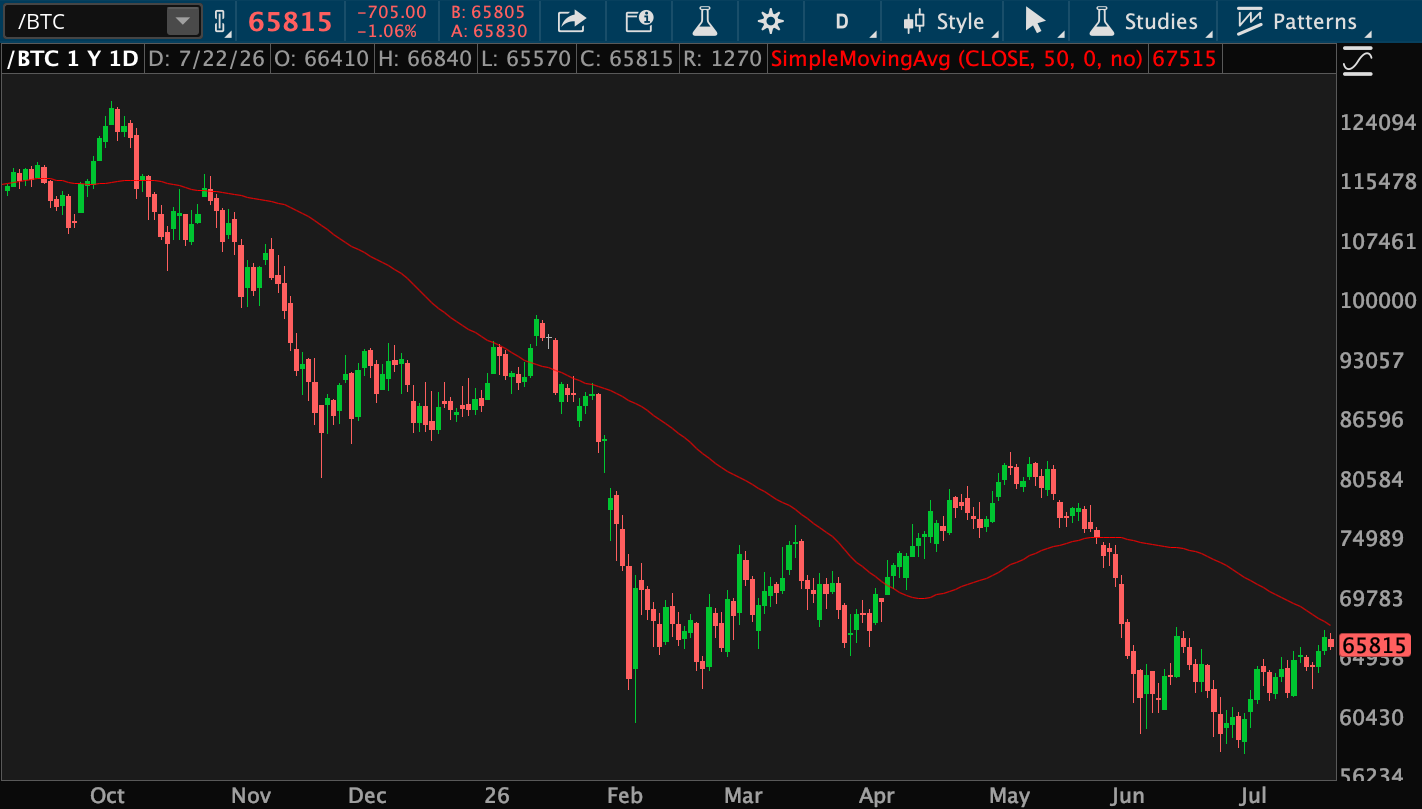Click the large last price 65815 in toolbar
This screenshot has height=809, width=1422.
(x=290, y=22)
